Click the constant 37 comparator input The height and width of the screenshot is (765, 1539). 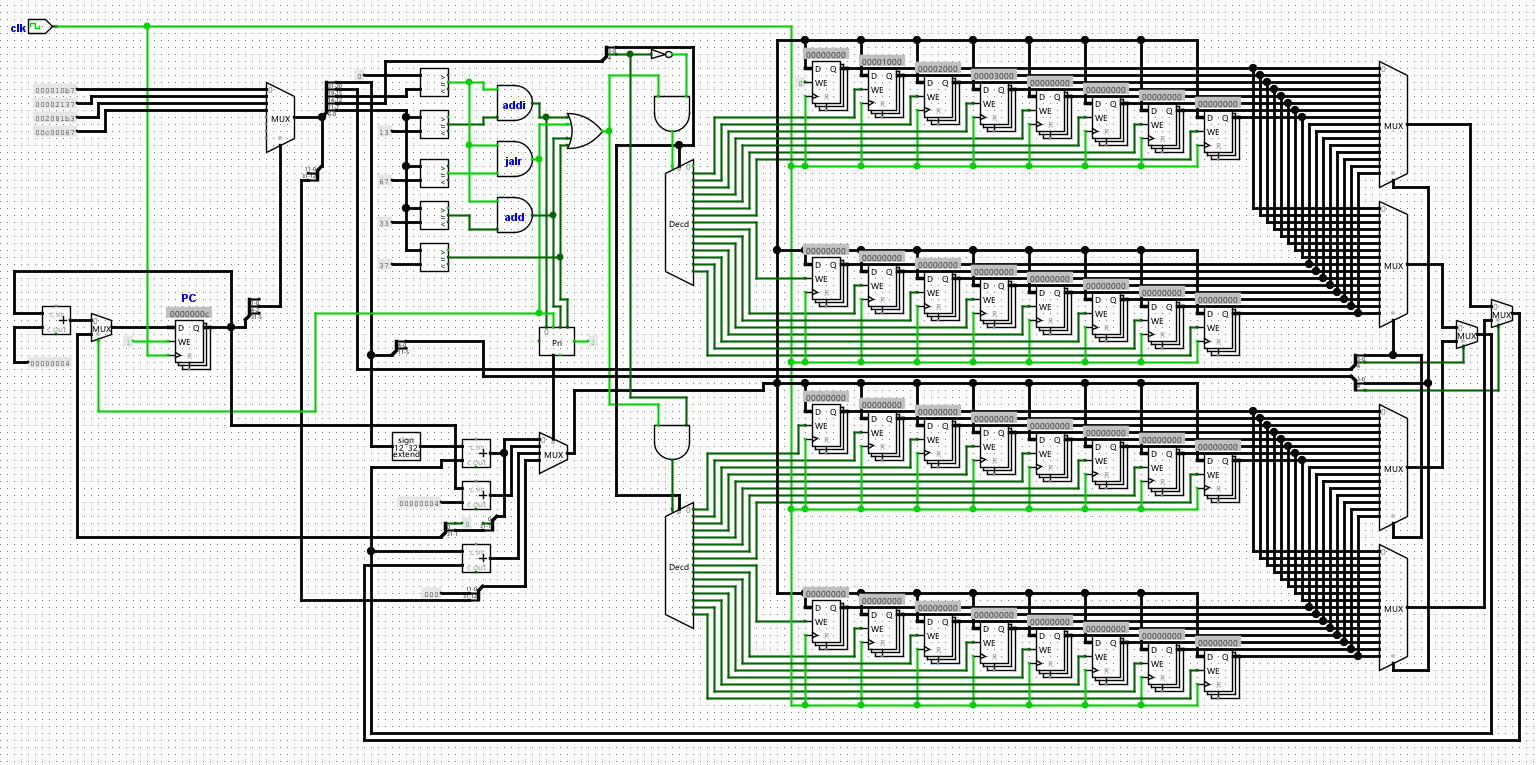384,265
